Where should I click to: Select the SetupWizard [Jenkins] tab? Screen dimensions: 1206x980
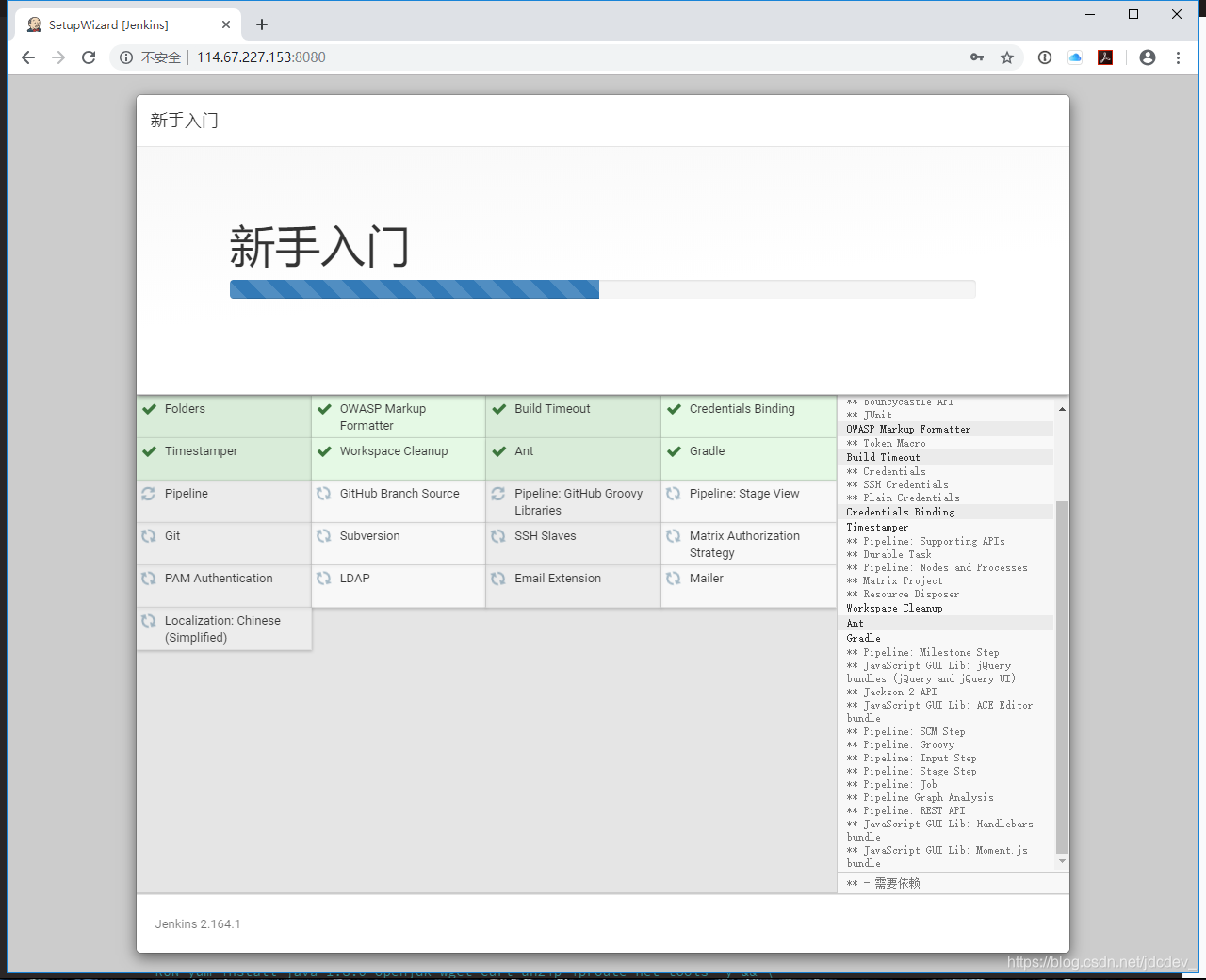(x=127, y=24)
